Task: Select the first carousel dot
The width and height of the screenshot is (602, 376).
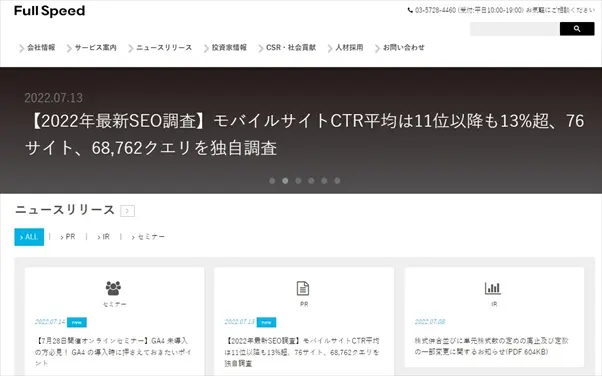Action: pos(272,181)
